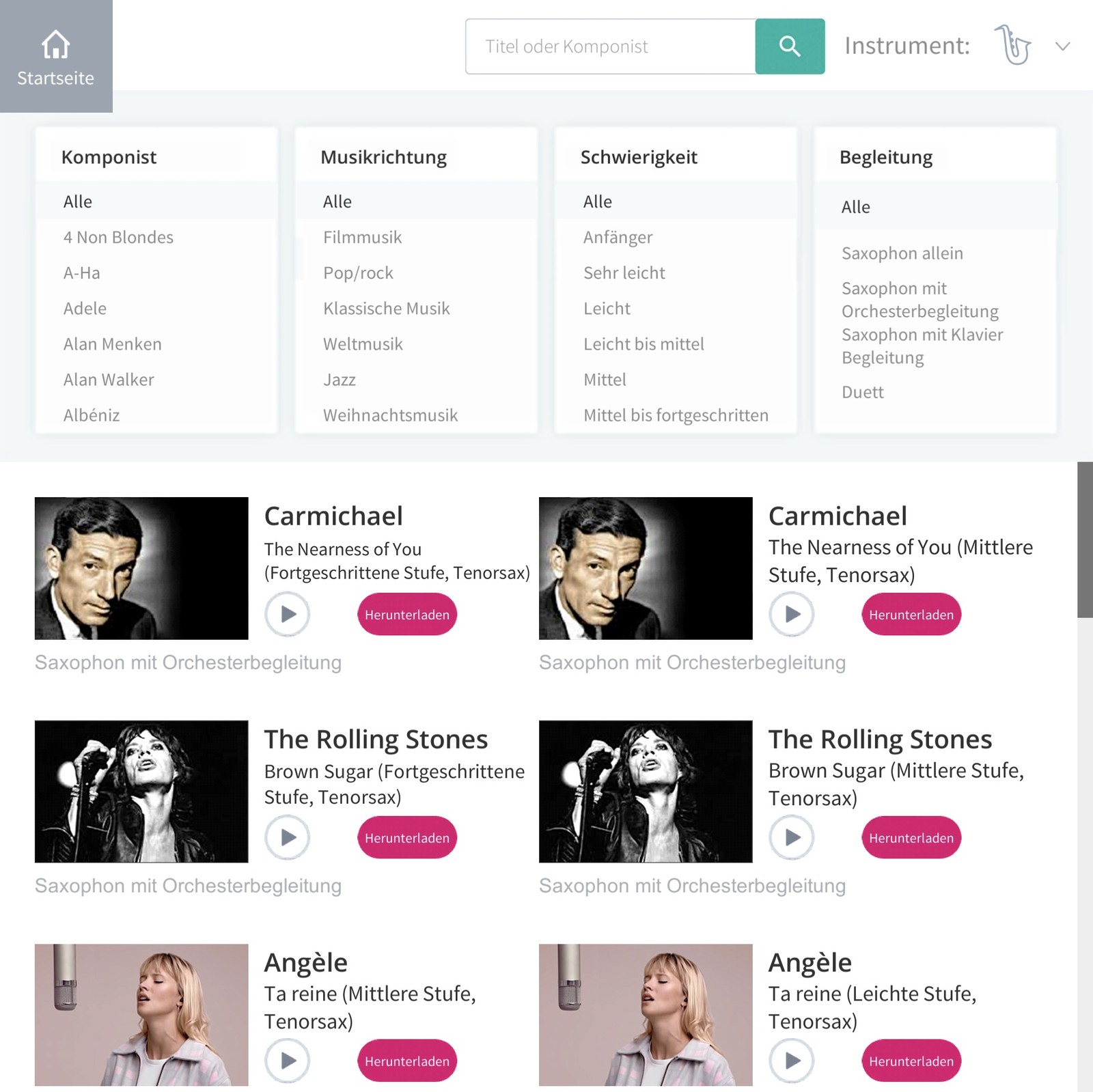1093x1092 pixels.
Task: Set difficulty to Mittel bis fortgeschritten
Action: tap(676, 415)
